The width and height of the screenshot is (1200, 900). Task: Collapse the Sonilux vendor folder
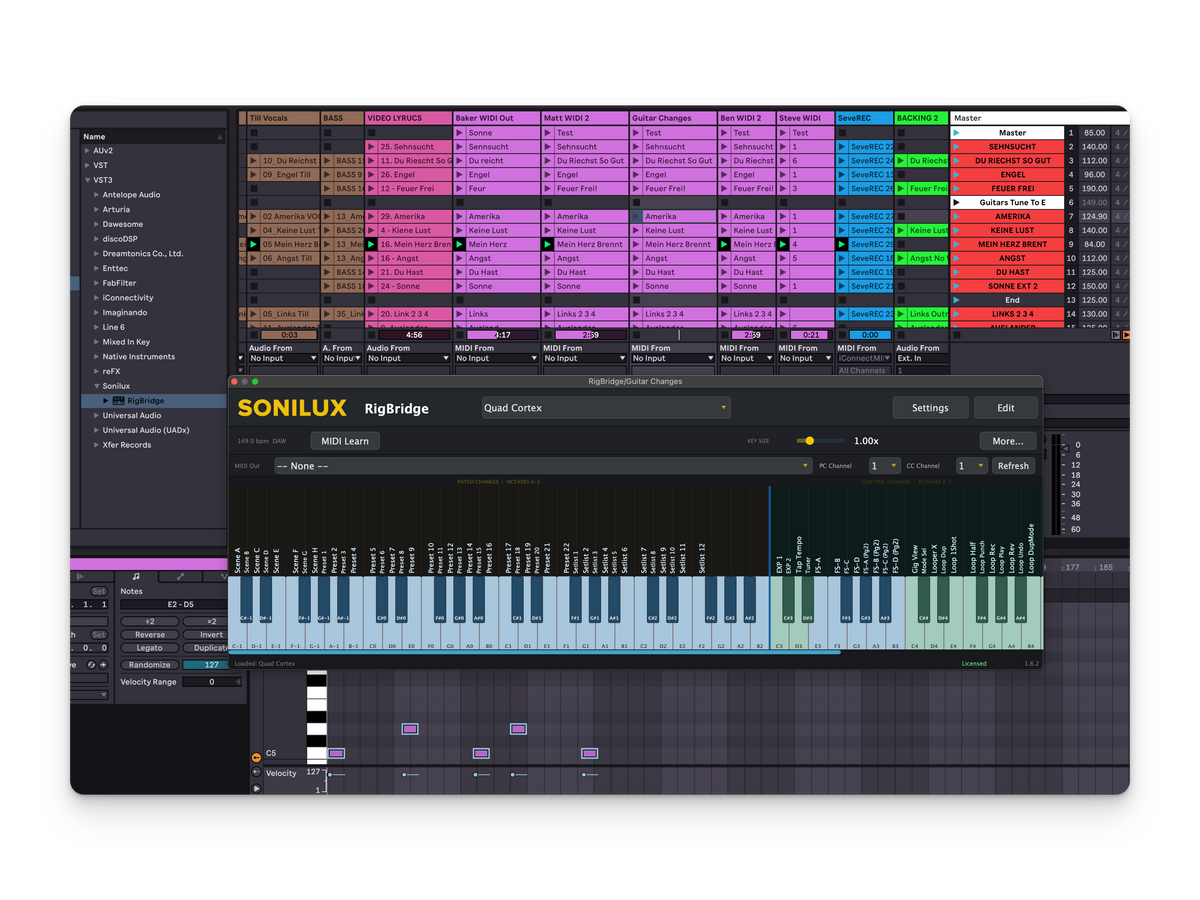(x=97, y=386)
